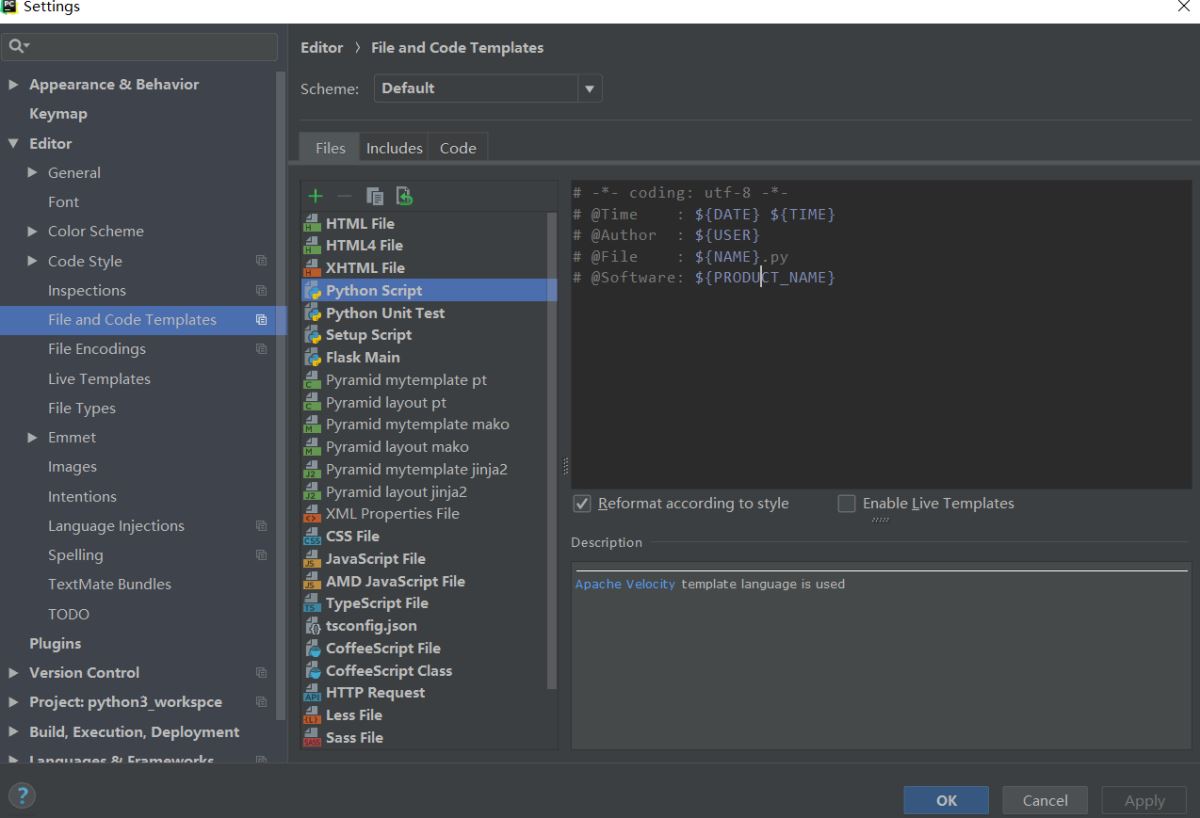Viewport: 1200px width, 818px height.
Task: Expand the Code Style node
Action: [33, 261]
